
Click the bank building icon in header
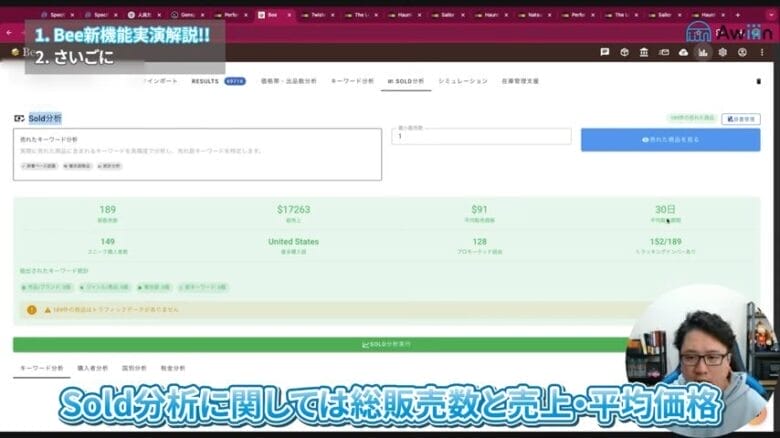645,52
